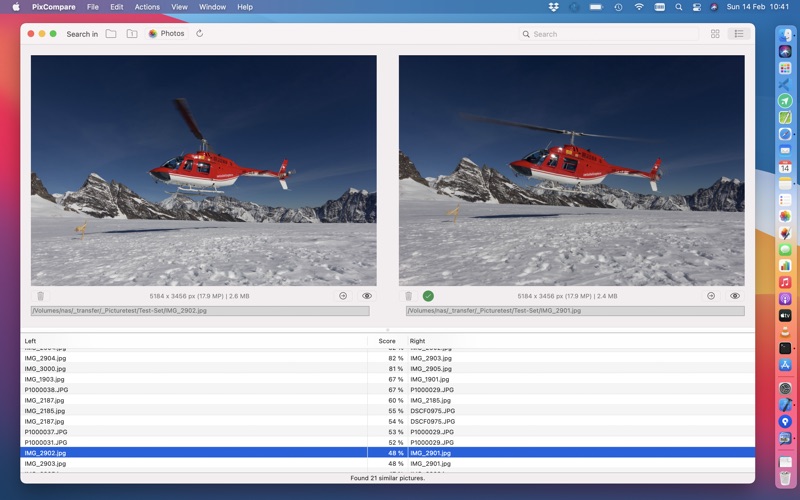Select row P1000038.JPG in the list
The height and width of the screenshot is (500, 800).
(x=388, y=390)
